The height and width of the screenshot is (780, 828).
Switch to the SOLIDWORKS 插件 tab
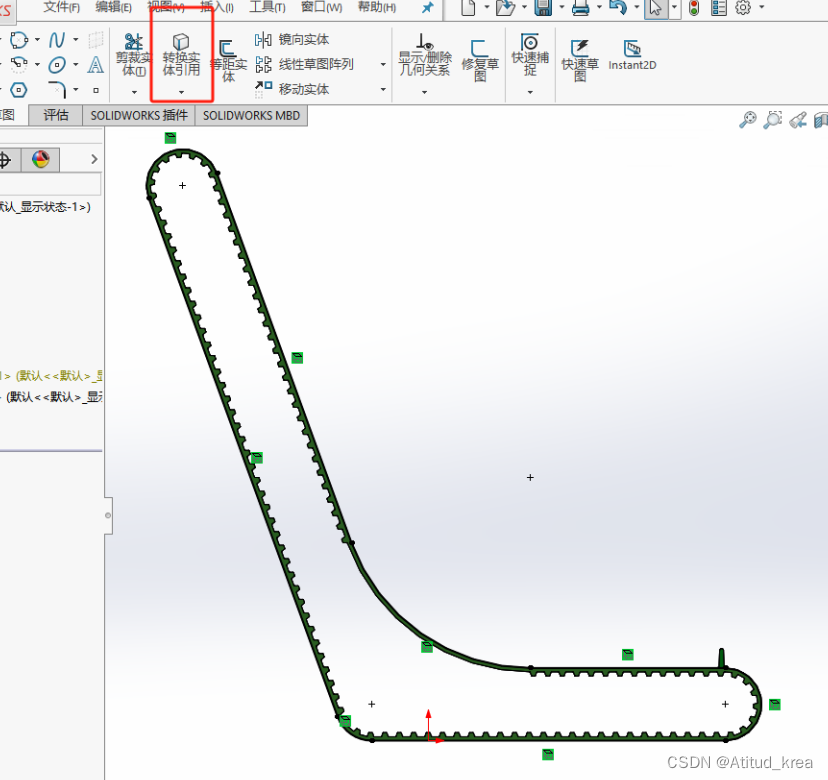139,115
